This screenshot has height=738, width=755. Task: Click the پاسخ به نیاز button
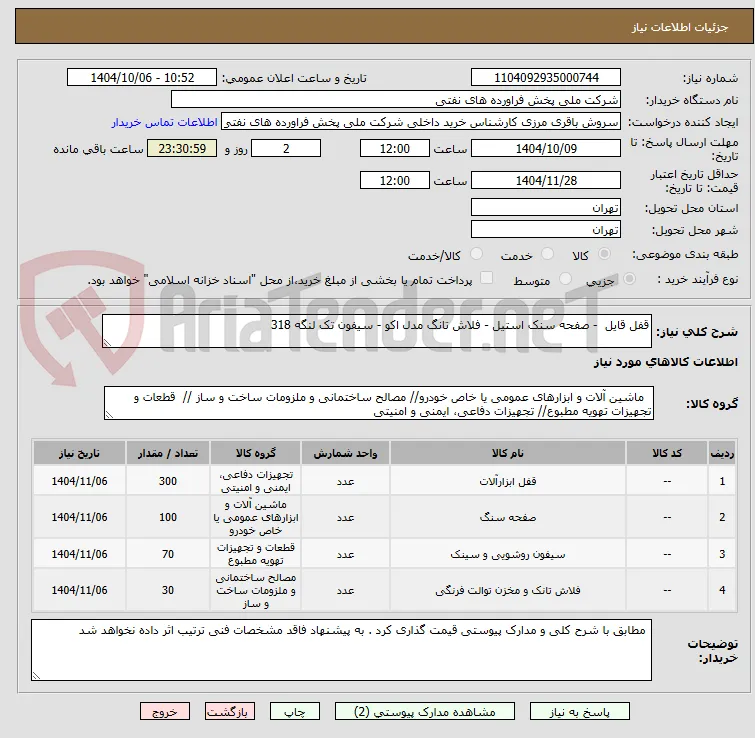580,711
